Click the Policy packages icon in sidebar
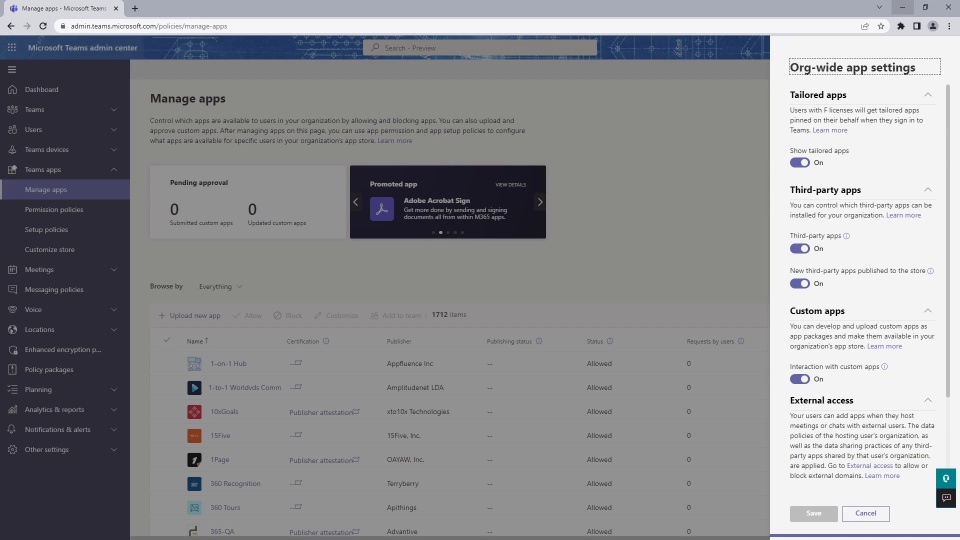Viewport: 960px width, 540px height. [12, 369]
